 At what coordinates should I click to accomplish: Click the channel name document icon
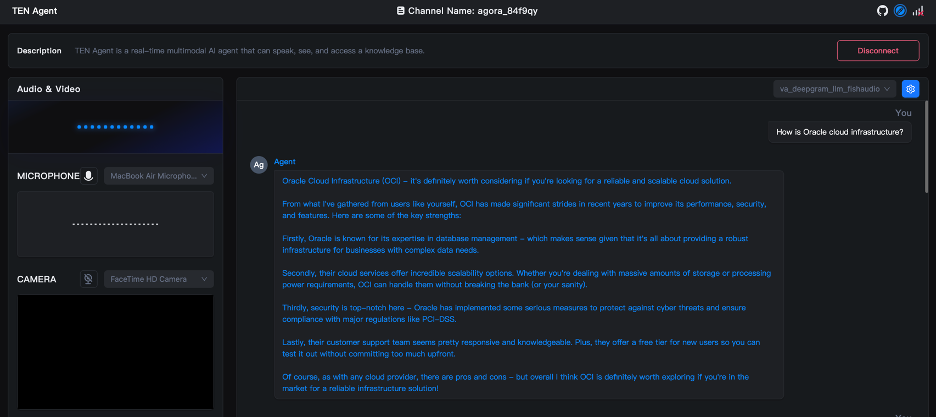[x=401, y=10]
